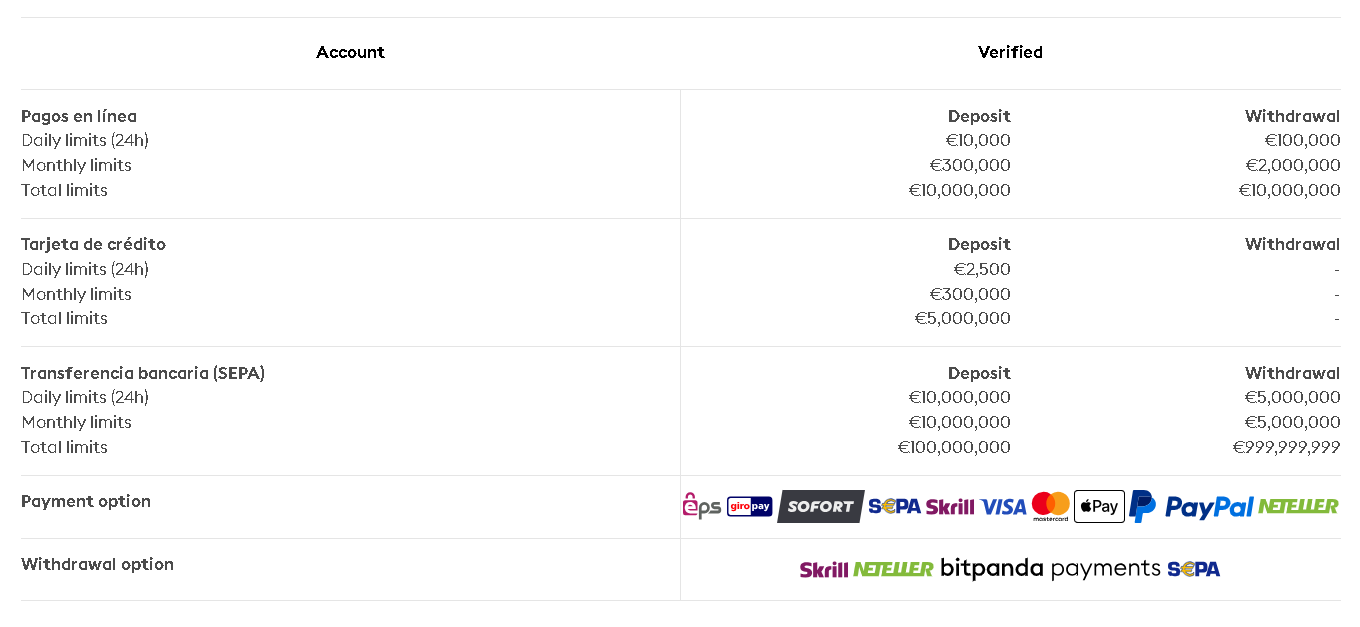Click the Withdrawal option row label
This screenshot has height=627, width=1360.
pyautogui.click(x=97, y=564)
